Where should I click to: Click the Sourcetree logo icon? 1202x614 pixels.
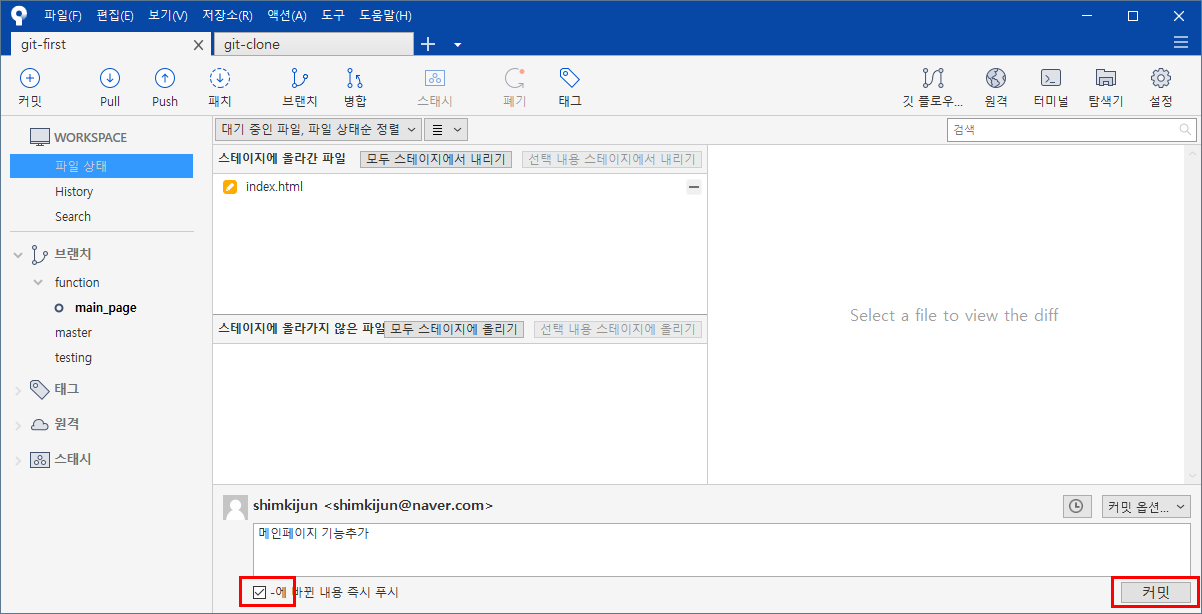pyautogui.click(x=19, y=15)
